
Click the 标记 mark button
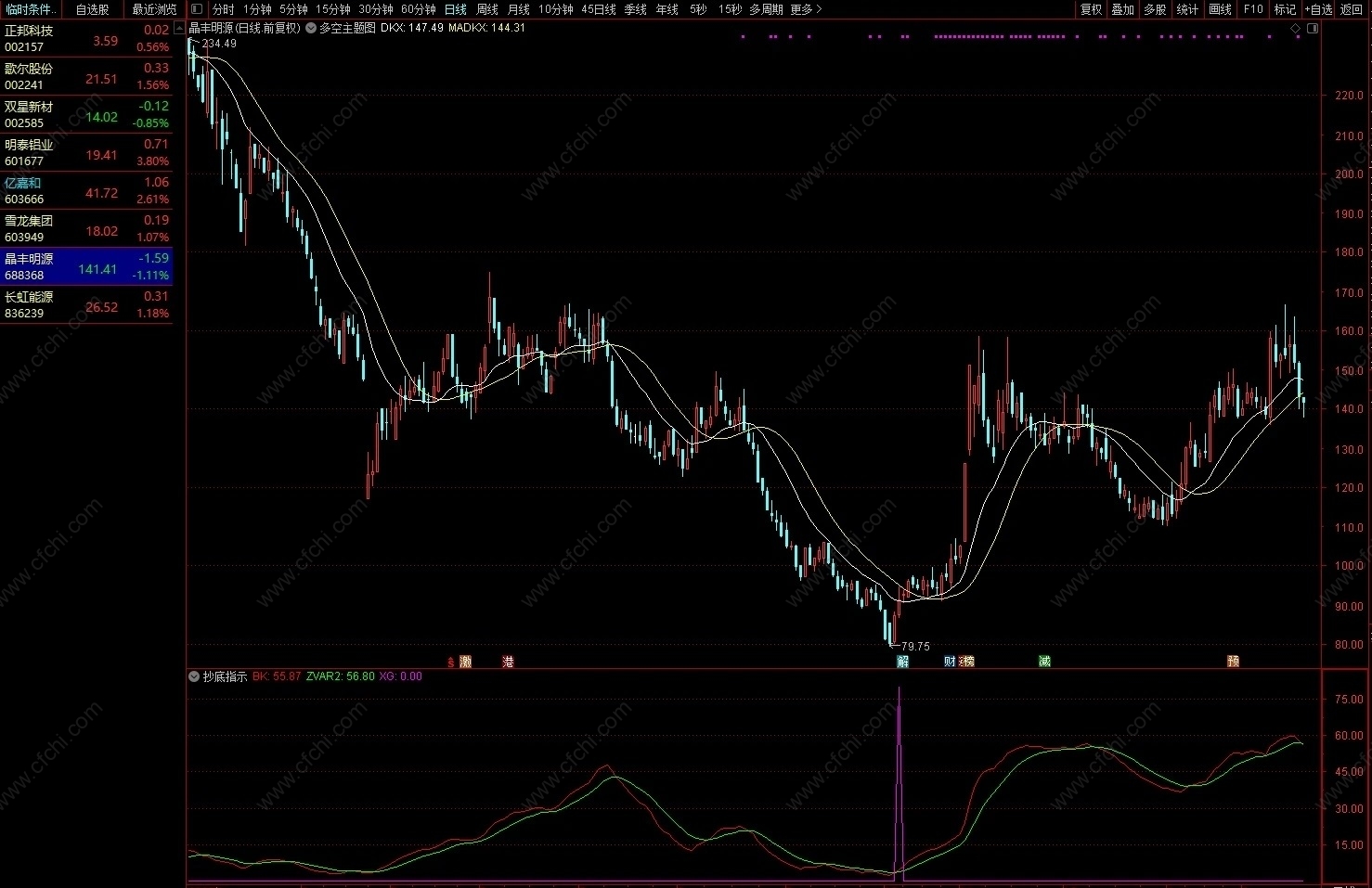click(x=1285, y=9)
